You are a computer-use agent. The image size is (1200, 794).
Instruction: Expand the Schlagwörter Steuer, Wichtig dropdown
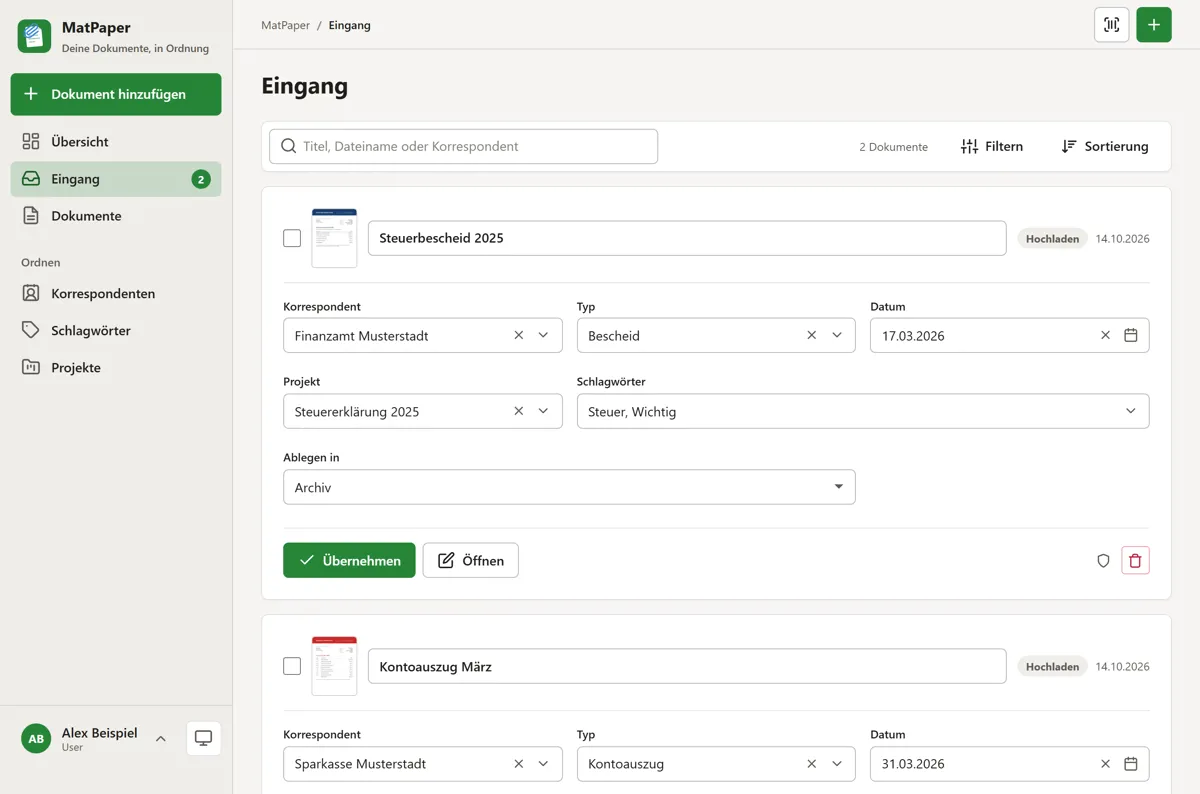point(1131,411)
